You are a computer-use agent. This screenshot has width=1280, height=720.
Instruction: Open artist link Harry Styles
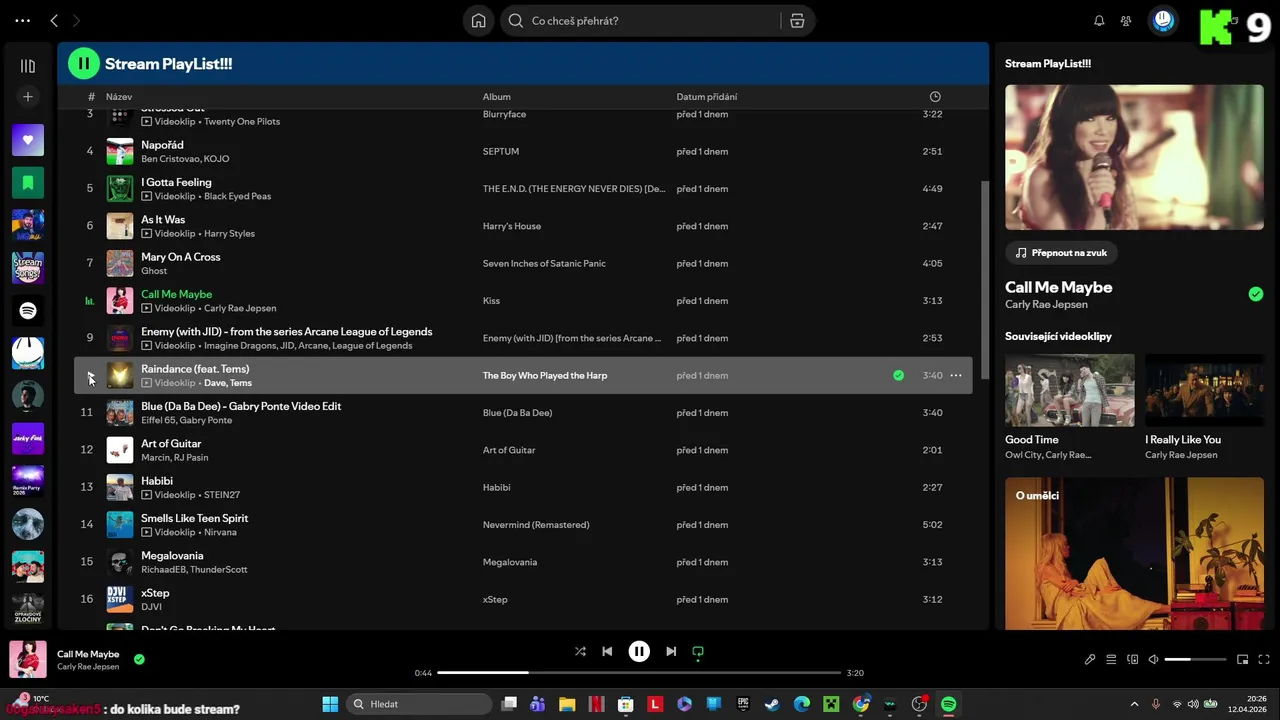click(229, 234)
